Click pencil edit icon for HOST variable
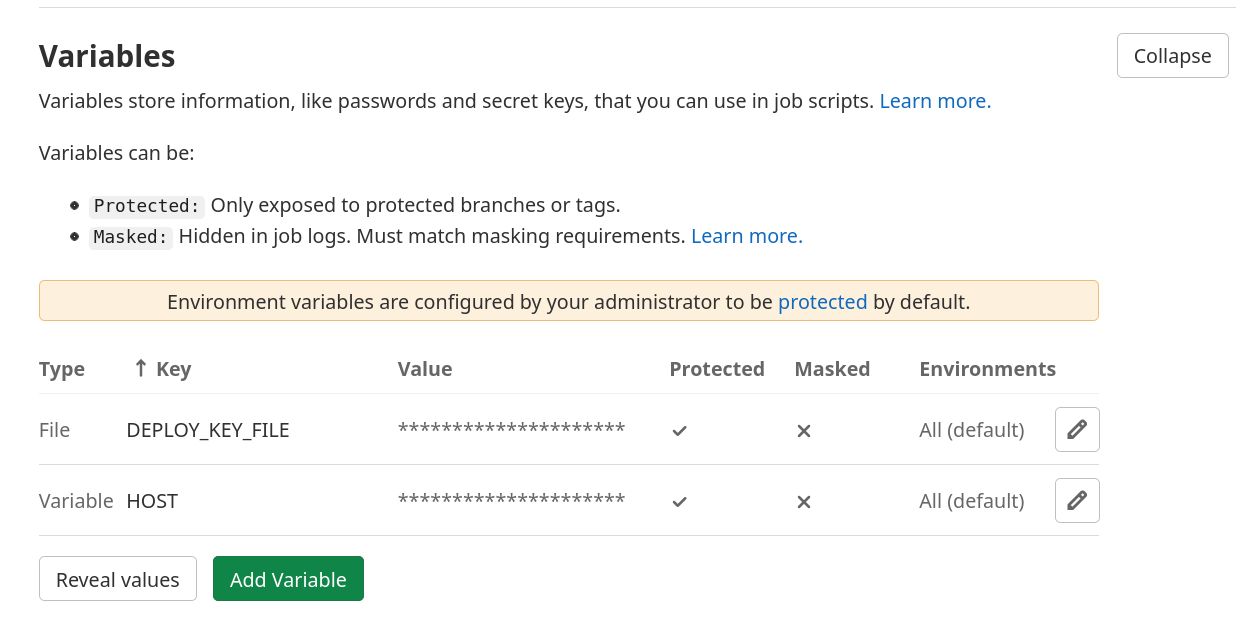 (x=1077, y=501)
